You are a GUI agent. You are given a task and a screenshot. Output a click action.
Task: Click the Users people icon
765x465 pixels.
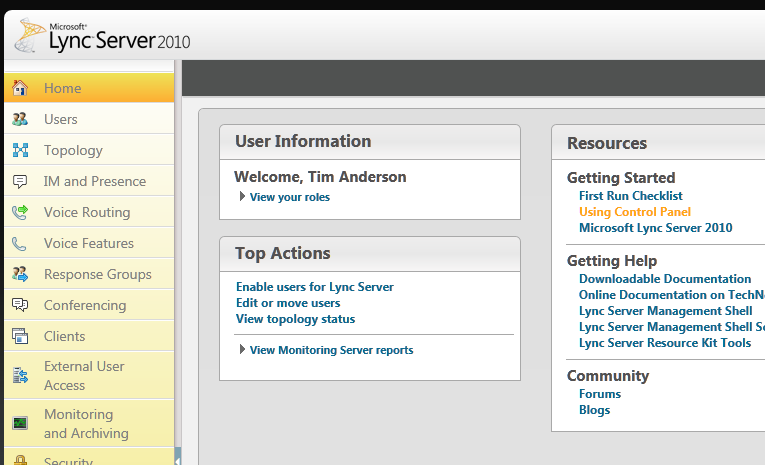tap(20, 119)
